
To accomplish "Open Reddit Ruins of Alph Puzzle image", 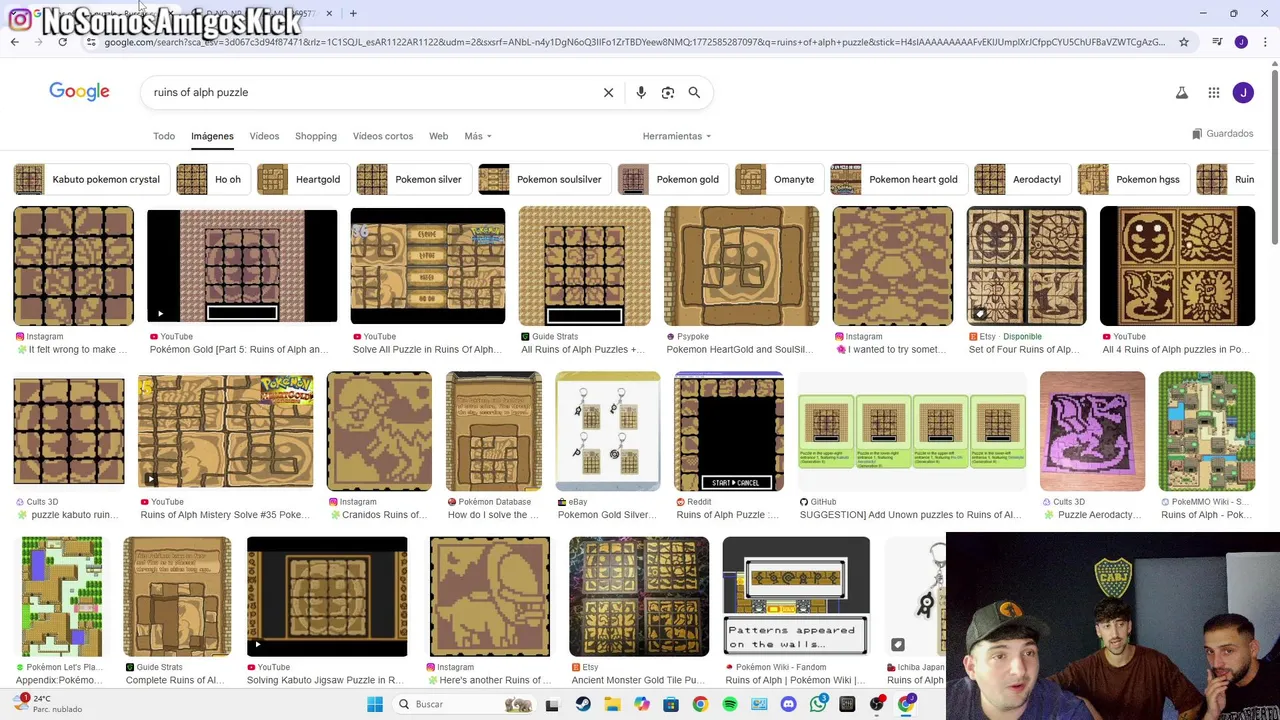I will point(729,431).
